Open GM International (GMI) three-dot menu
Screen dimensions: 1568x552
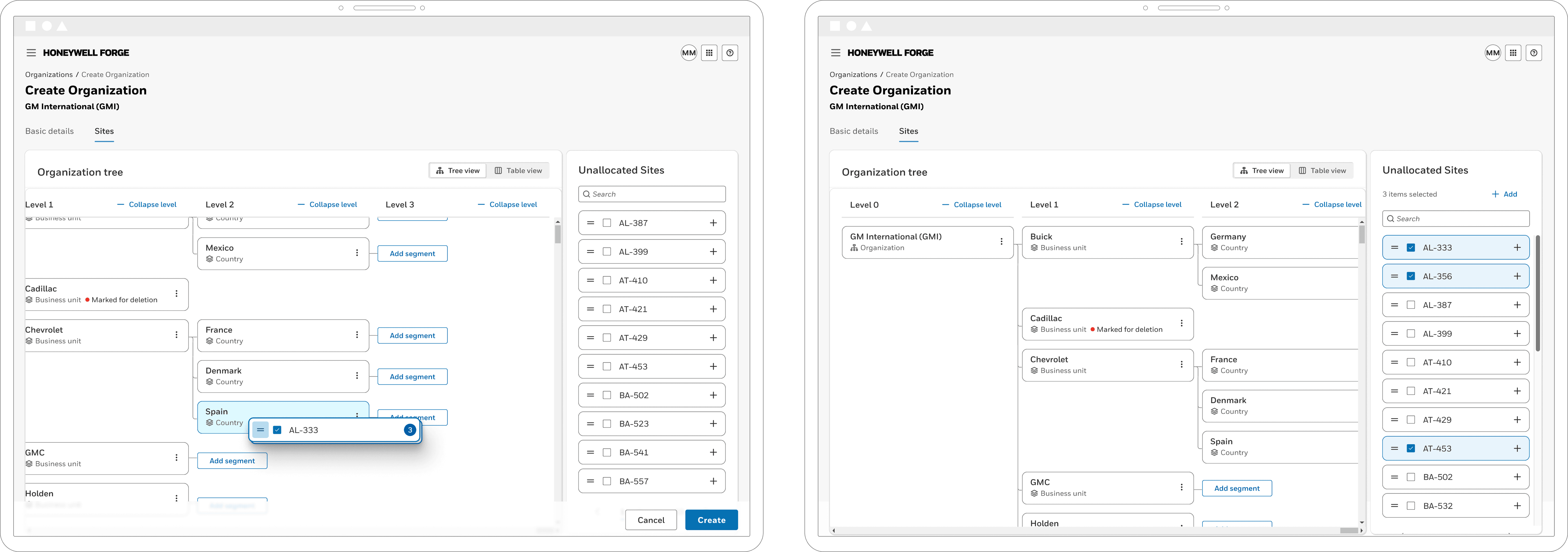(1001, 242)
